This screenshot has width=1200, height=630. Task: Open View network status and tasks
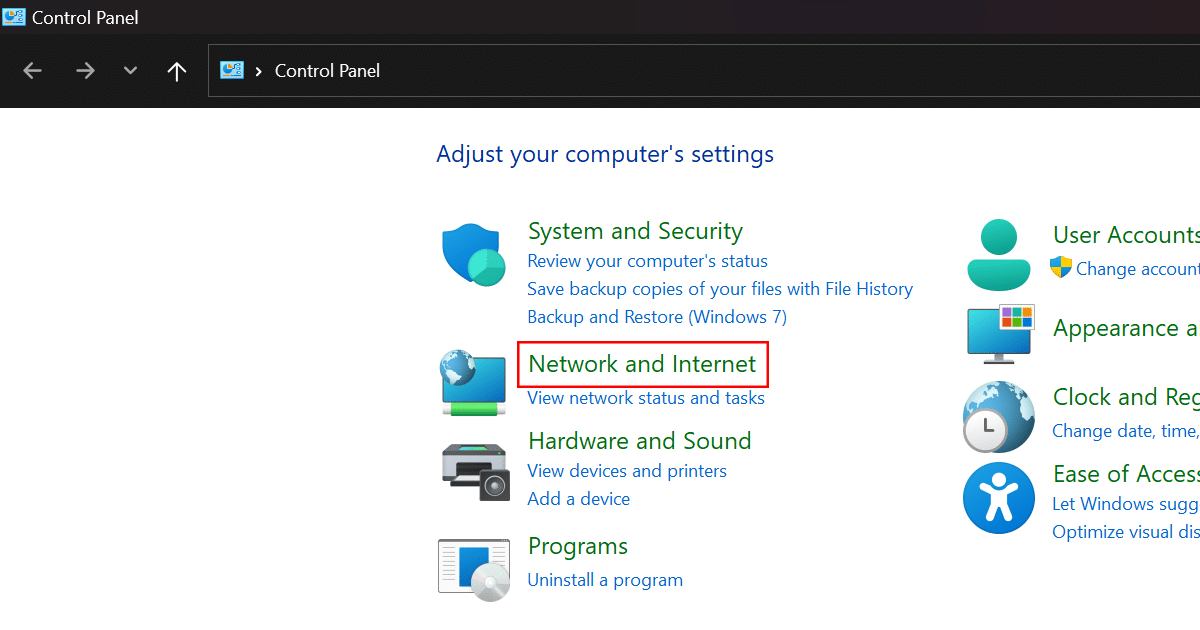coord(646,398)
